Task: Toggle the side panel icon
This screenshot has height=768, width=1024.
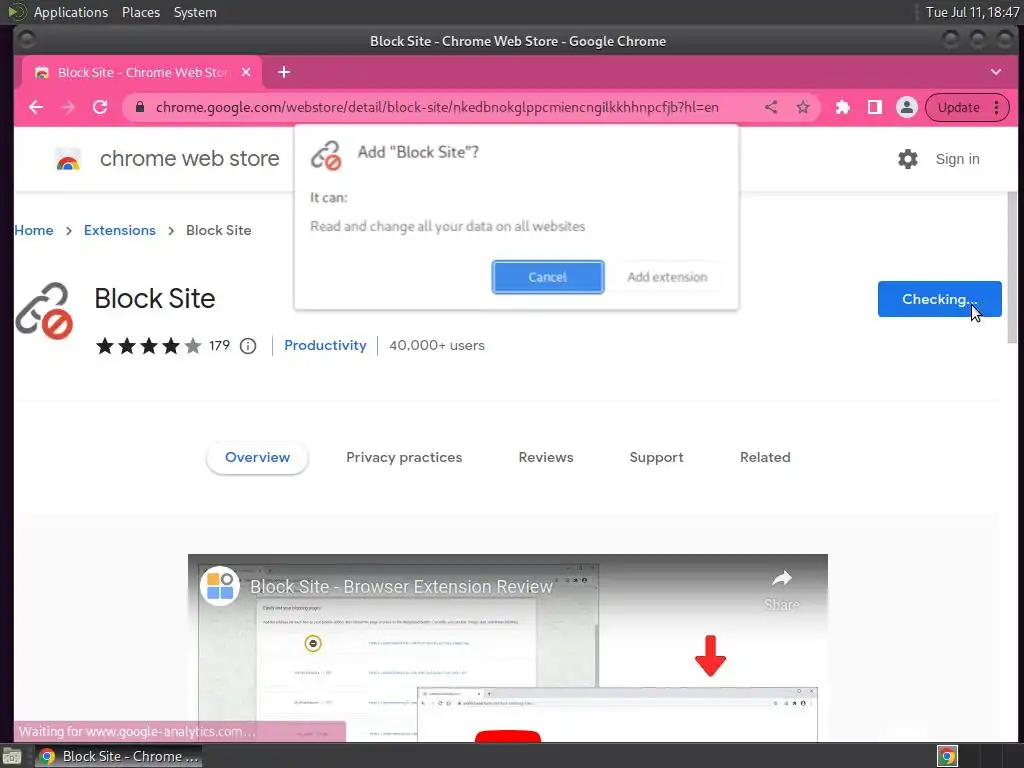Action: point(874,107)
